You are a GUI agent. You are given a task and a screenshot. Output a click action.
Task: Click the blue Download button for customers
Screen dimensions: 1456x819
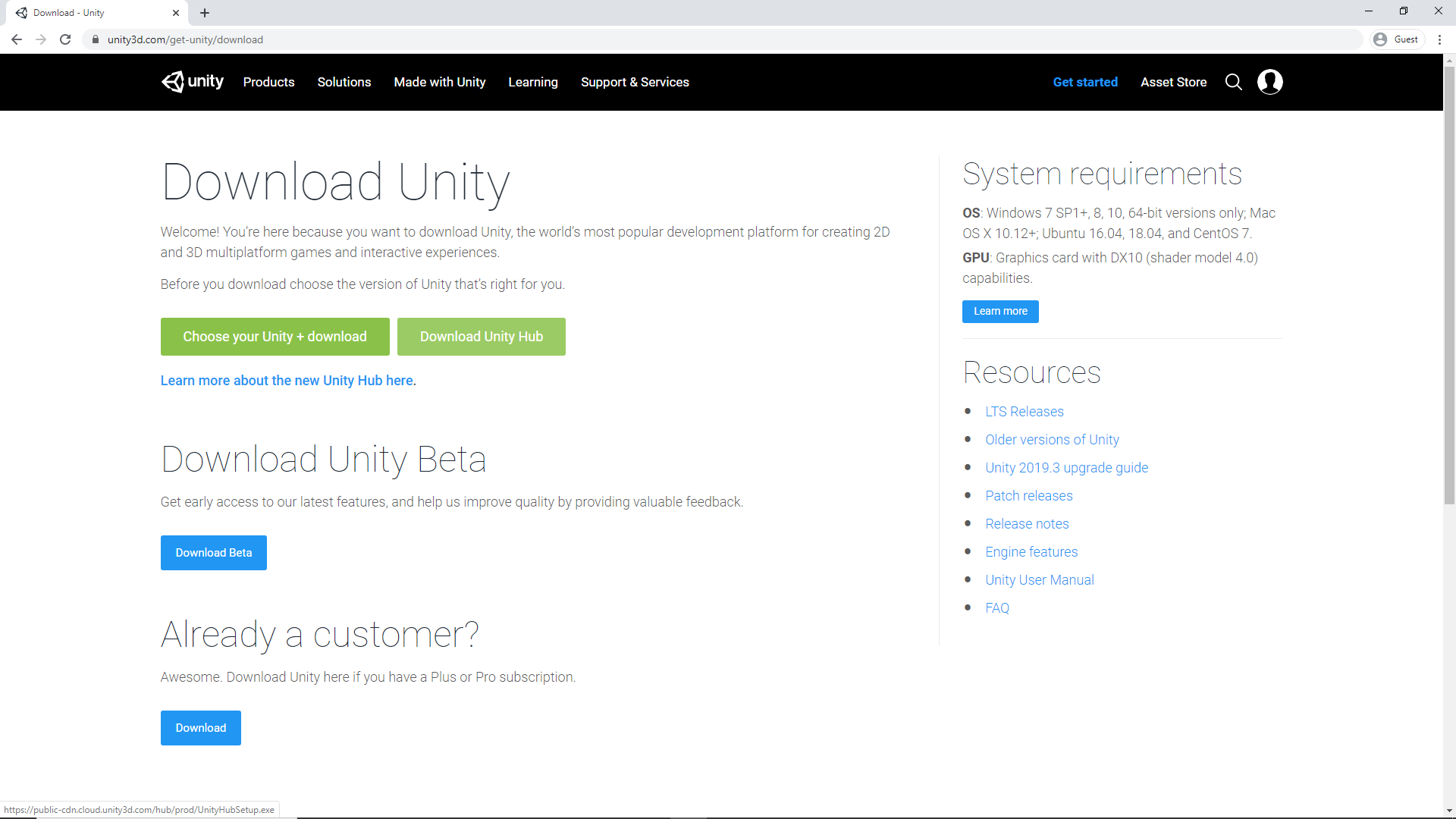tap(201, 728)
